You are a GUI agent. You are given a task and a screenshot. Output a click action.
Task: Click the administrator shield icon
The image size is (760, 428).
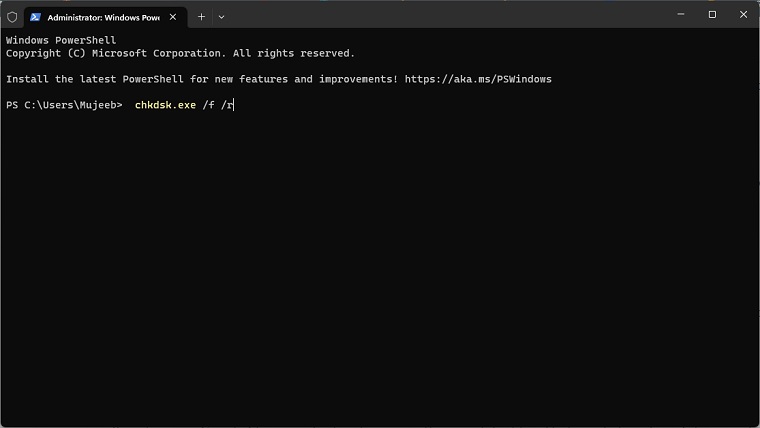(x=12, y=17)
